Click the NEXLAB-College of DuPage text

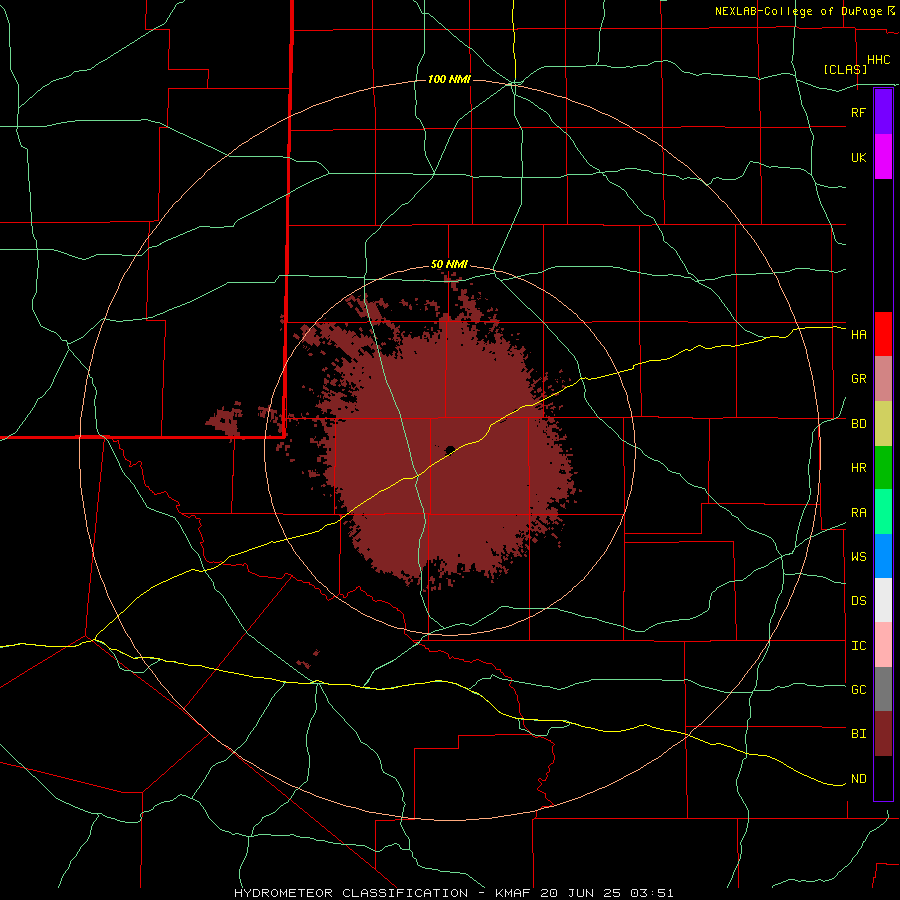pyautogui.click(x=799, y=11)
